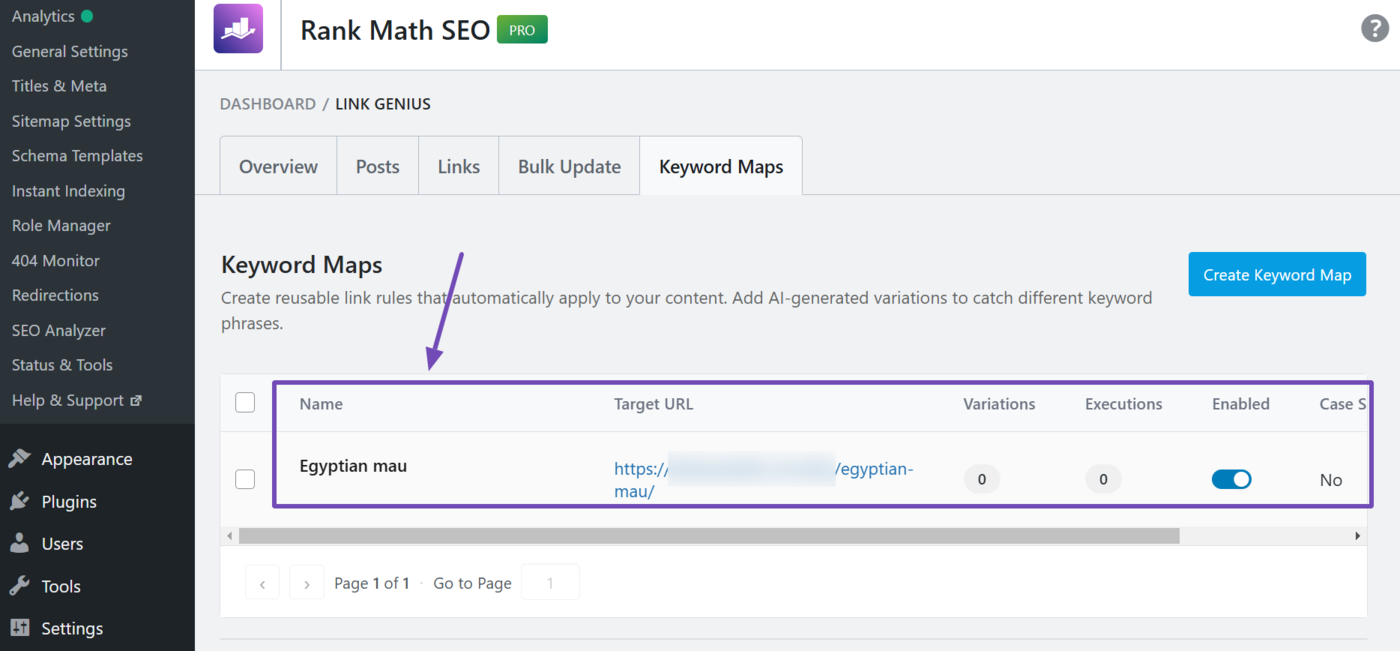Image resolution: width=1400 pixels, height=651 pixels.
Task: Click the scrollbar right arrow
Action: pyautogui.click(x=1357, y=536)
